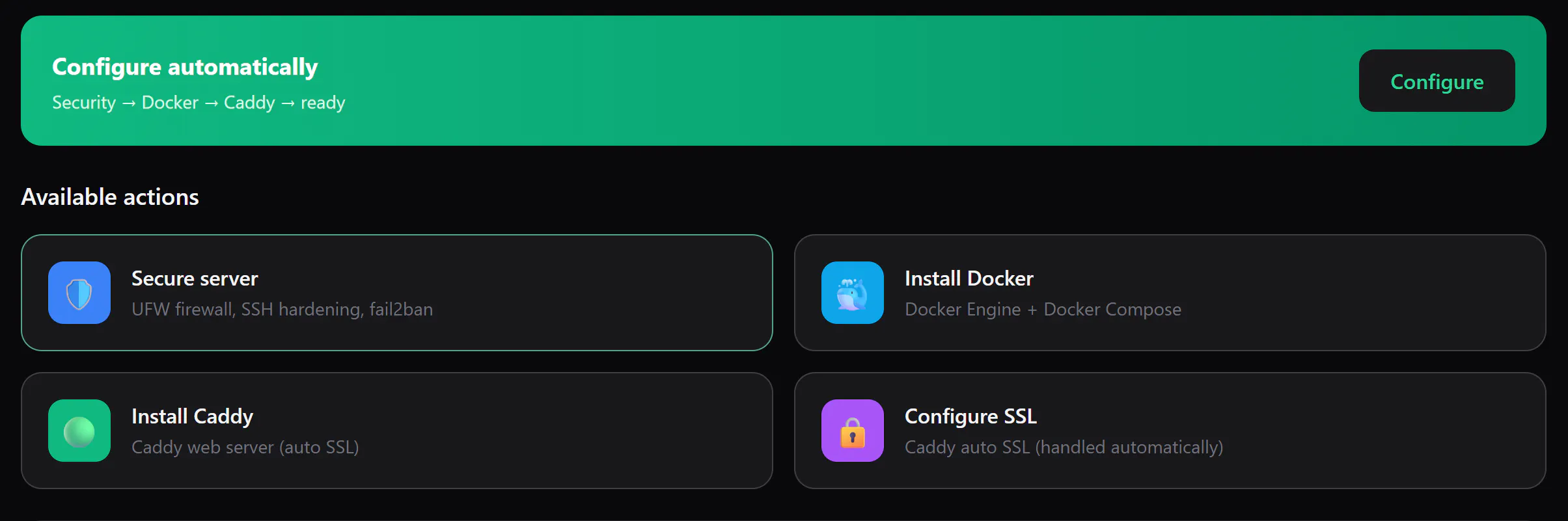
Task: Open the Configure SSL action card
Action: [1170, 431]
